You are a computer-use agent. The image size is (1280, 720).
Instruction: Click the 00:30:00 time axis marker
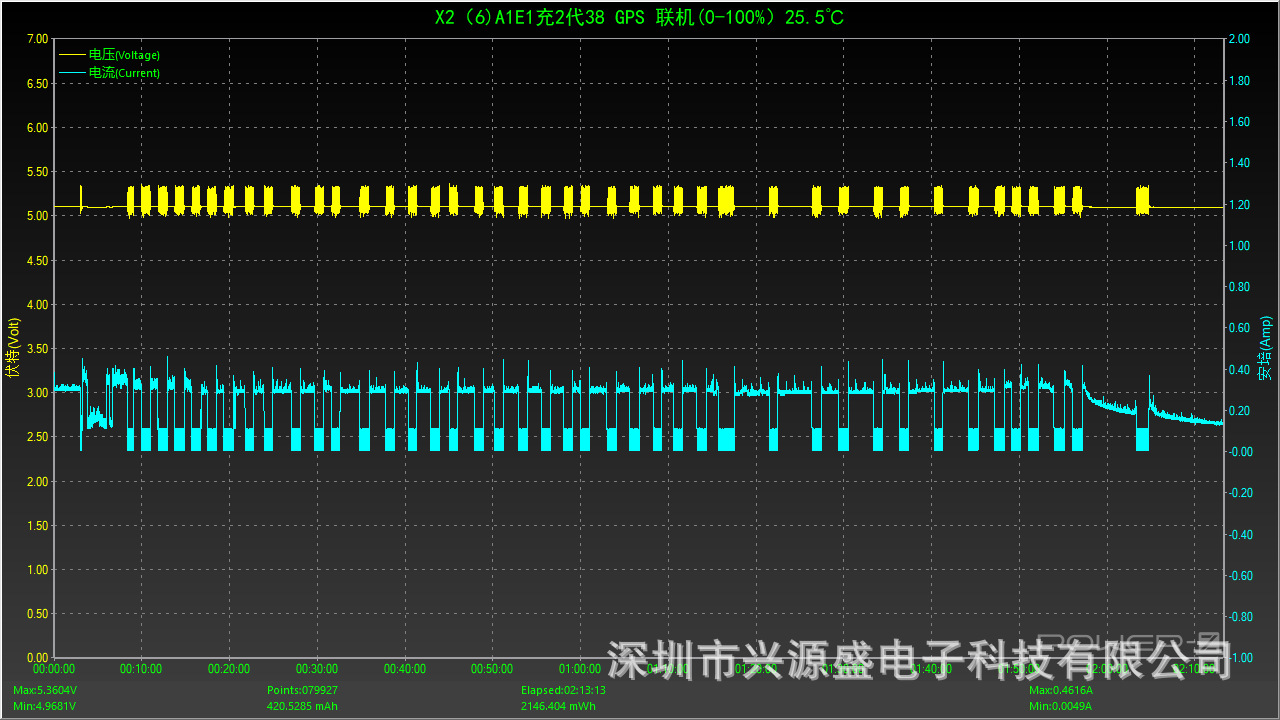coord(317,669)
